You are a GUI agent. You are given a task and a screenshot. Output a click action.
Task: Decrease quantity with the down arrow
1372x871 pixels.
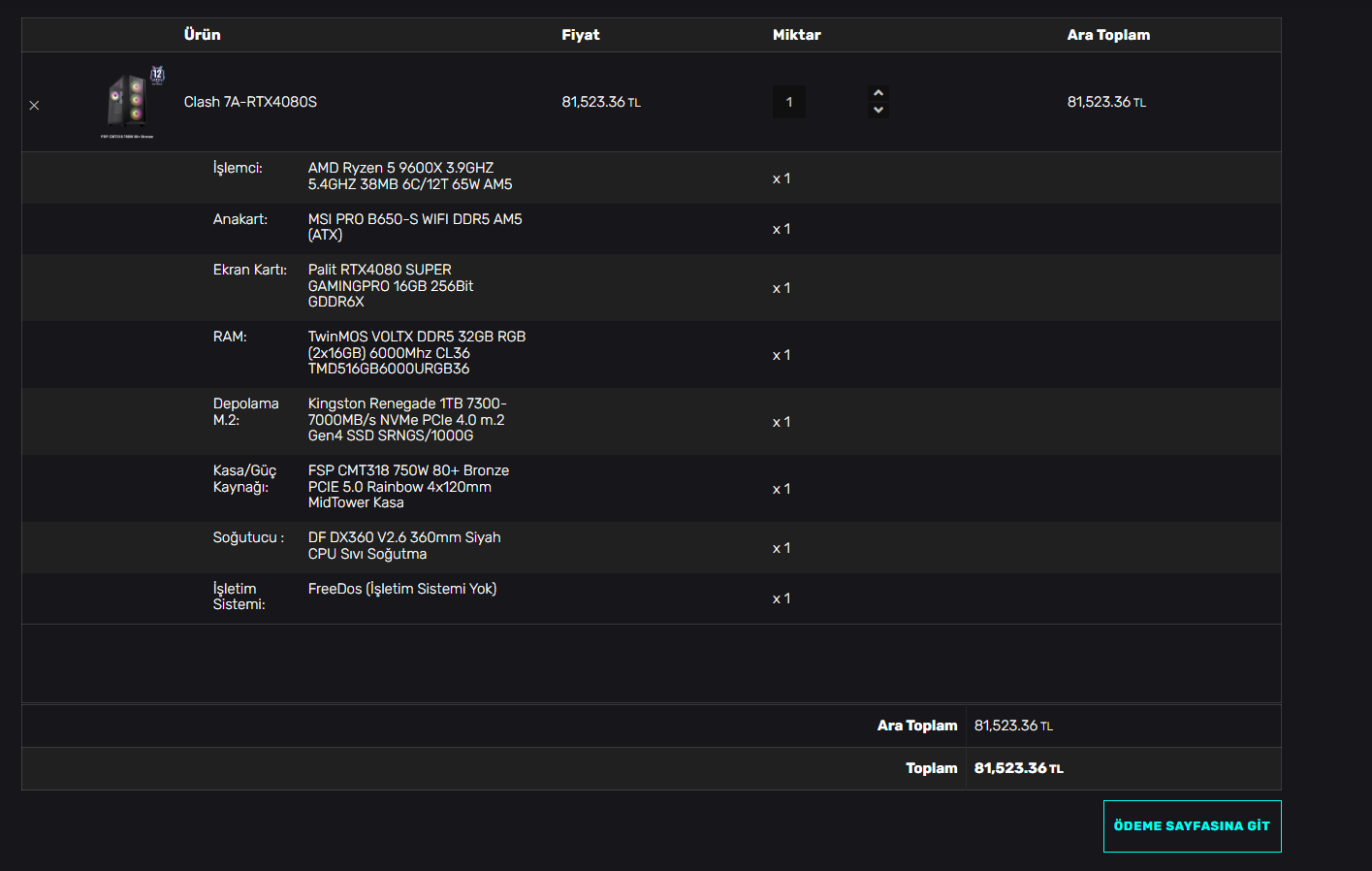coord(878,110)
